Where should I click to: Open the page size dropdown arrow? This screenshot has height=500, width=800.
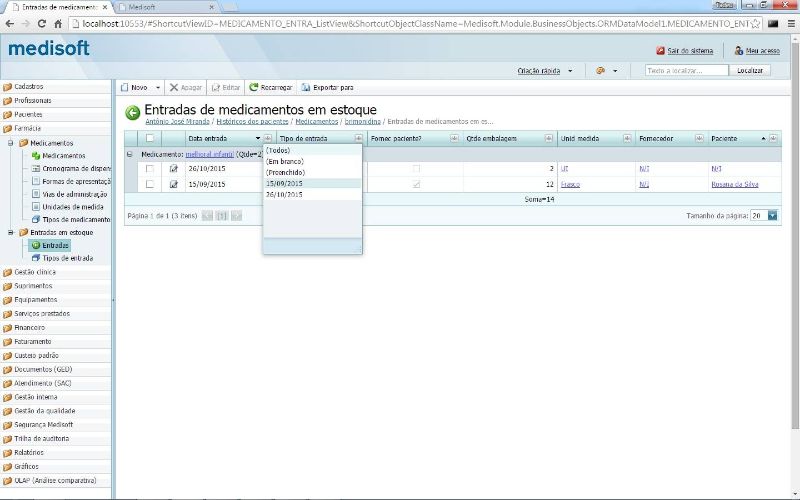(772, 216)
